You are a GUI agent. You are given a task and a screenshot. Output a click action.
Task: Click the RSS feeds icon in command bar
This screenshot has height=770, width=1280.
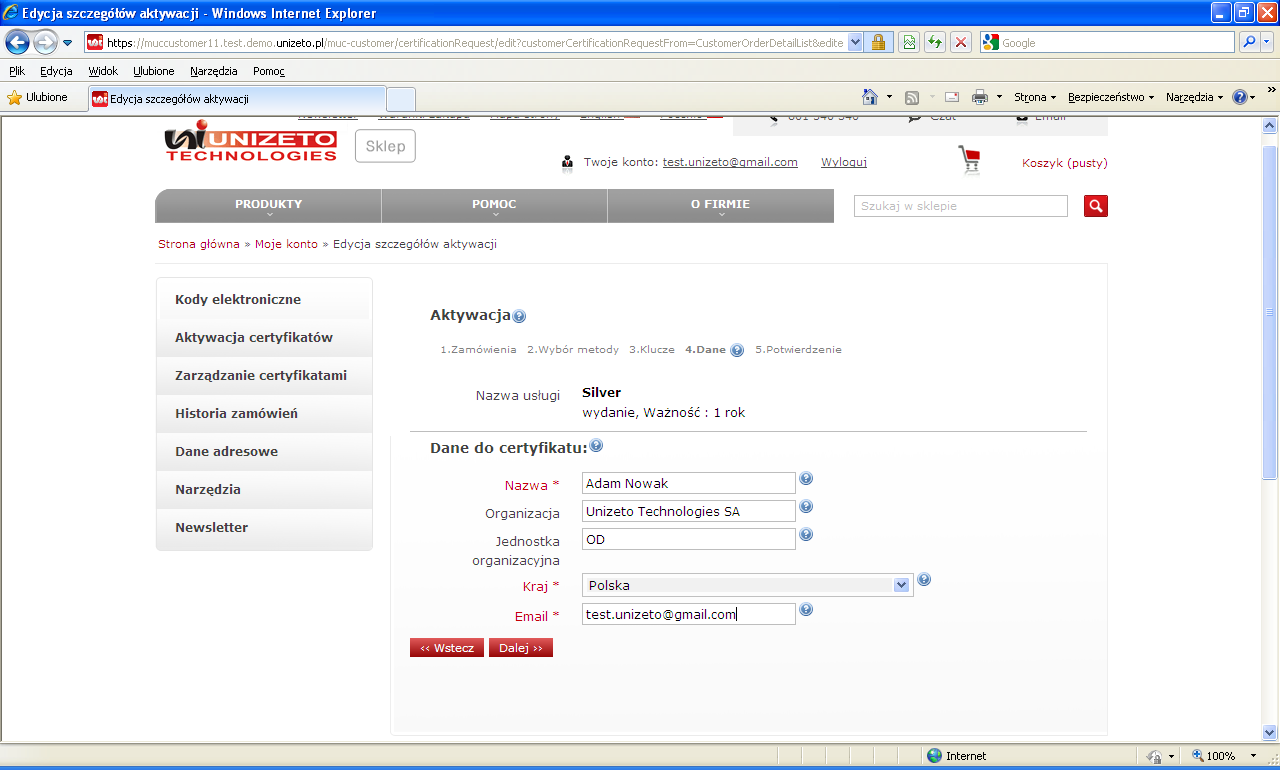point(912,97)
